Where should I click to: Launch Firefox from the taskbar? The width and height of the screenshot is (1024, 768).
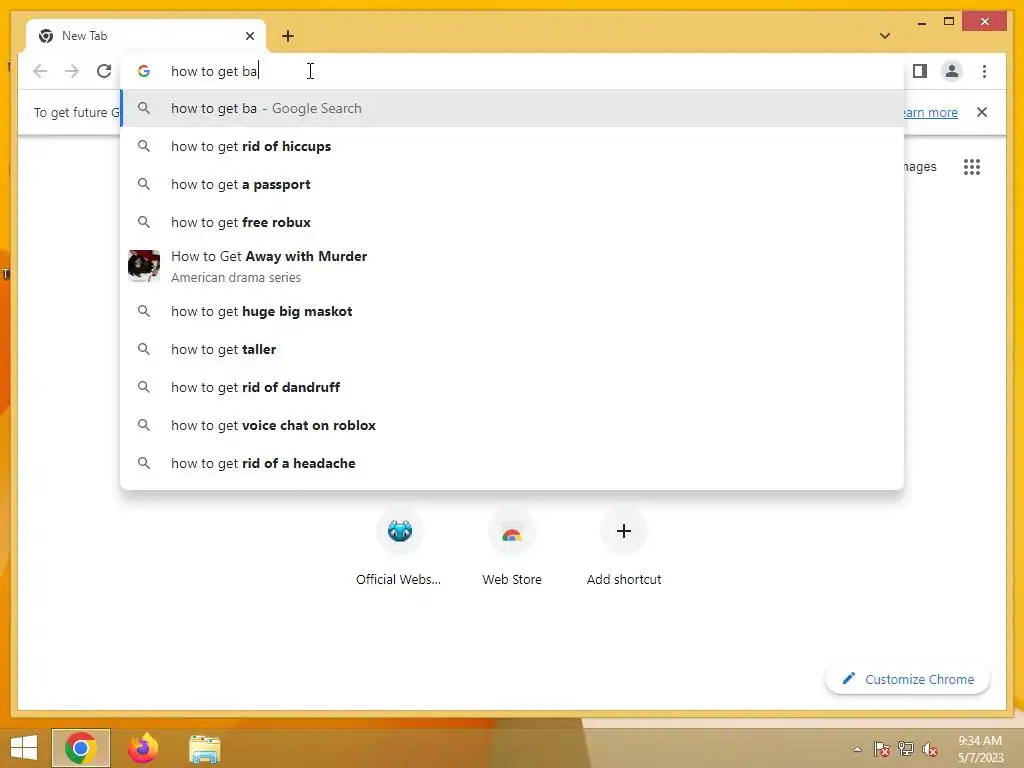point(143,748)
